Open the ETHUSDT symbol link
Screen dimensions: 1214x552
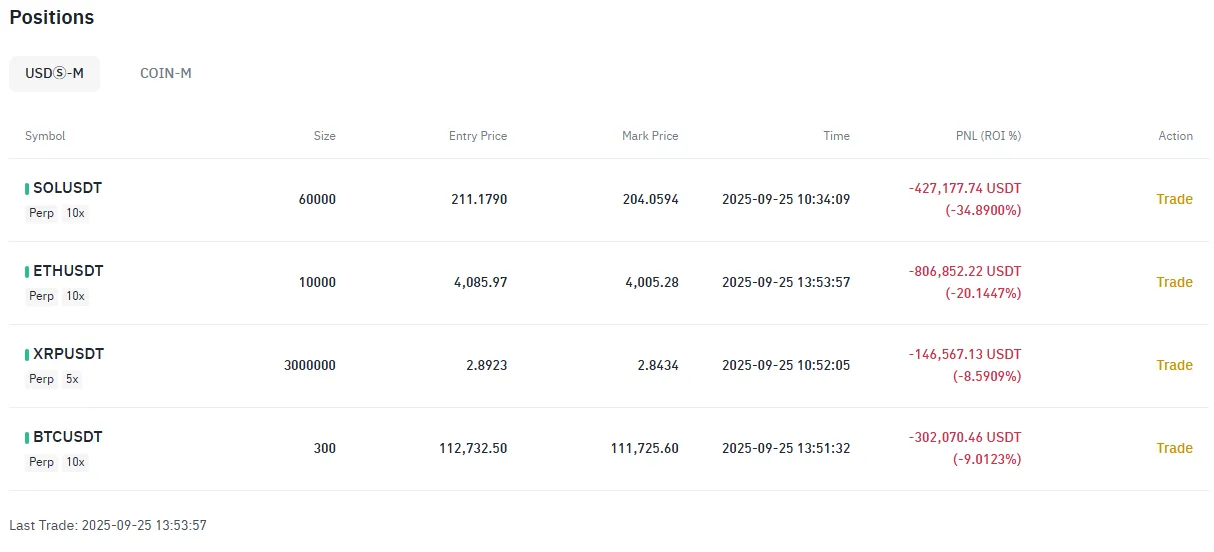68,271
